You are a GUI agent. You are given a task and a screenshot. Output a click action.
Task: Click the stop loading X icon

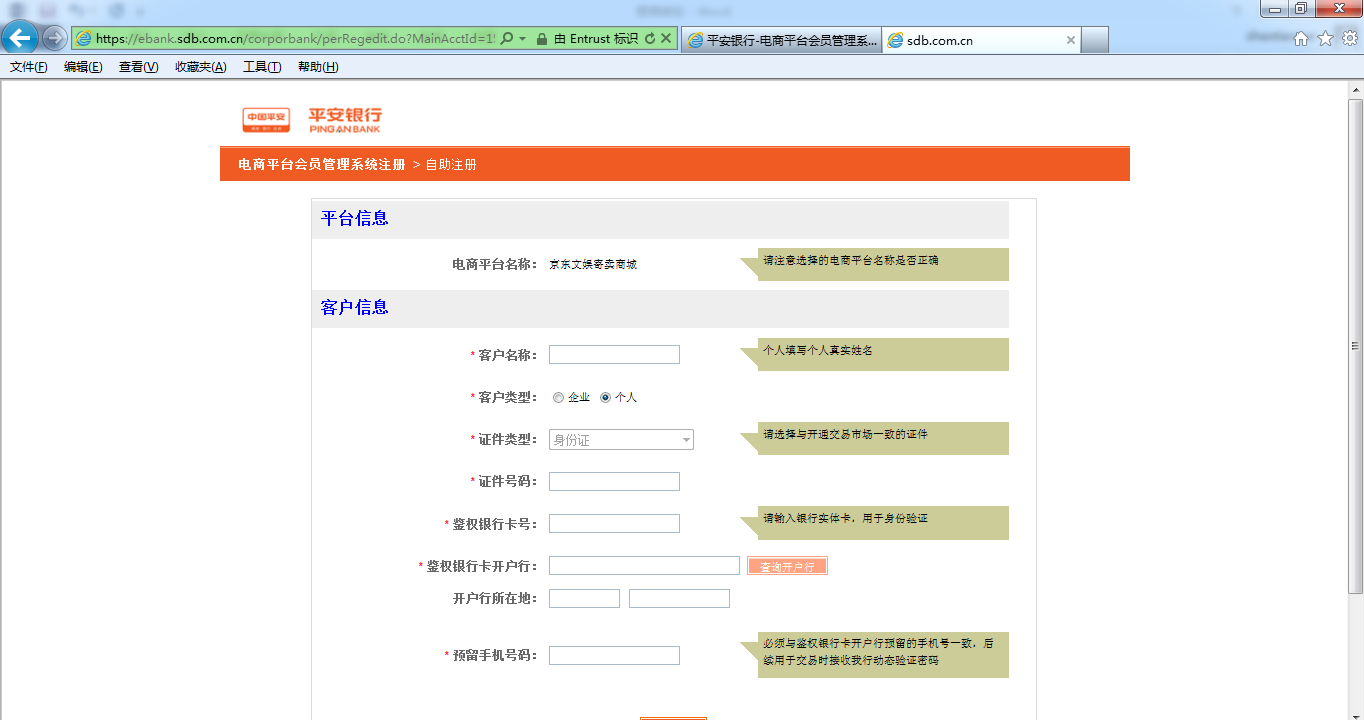[x=666, y=39]
